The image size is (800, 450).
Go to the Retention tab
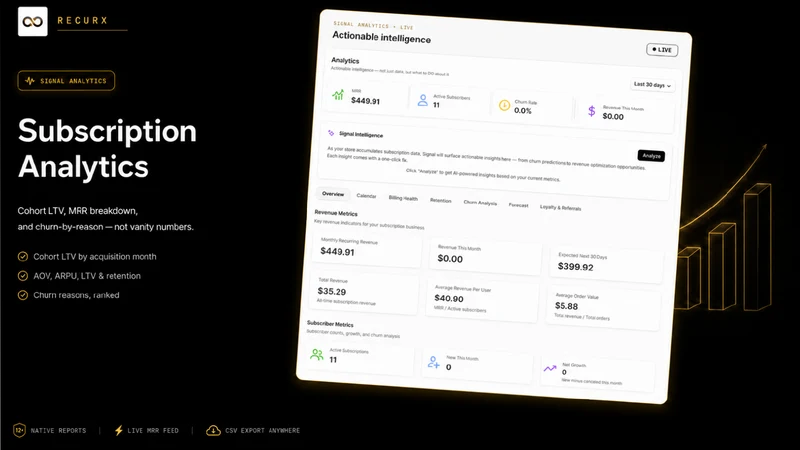(x=440, y=201)
